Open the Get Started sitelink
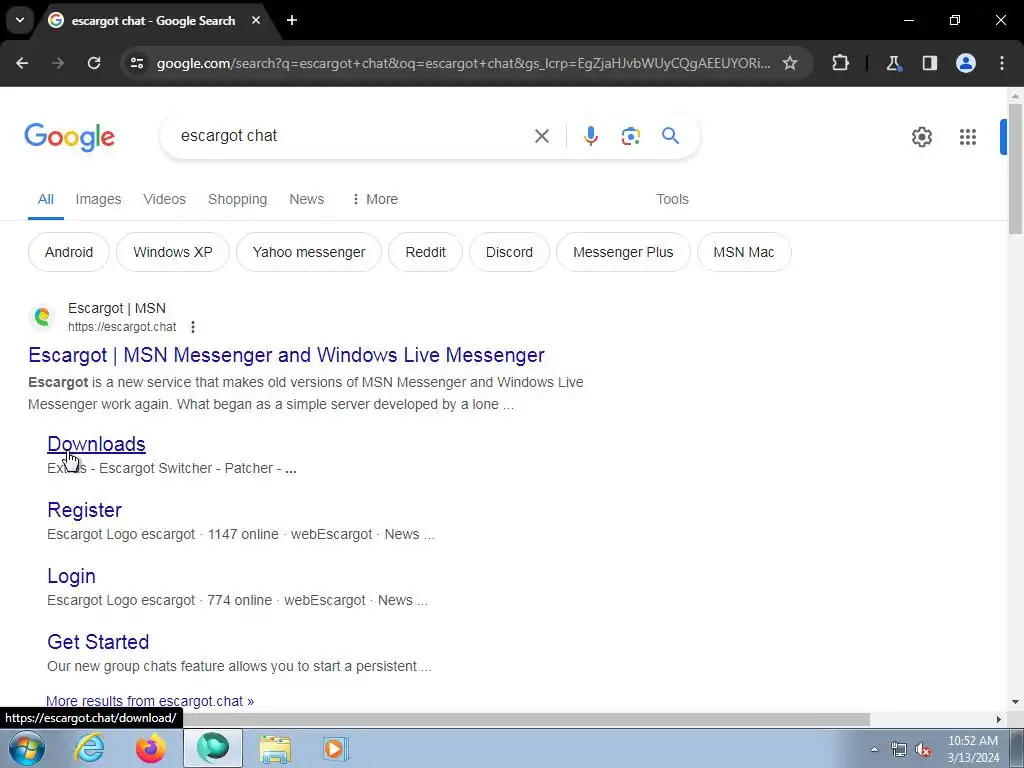This screenshot has width=1024, height=768. point(98,642)
